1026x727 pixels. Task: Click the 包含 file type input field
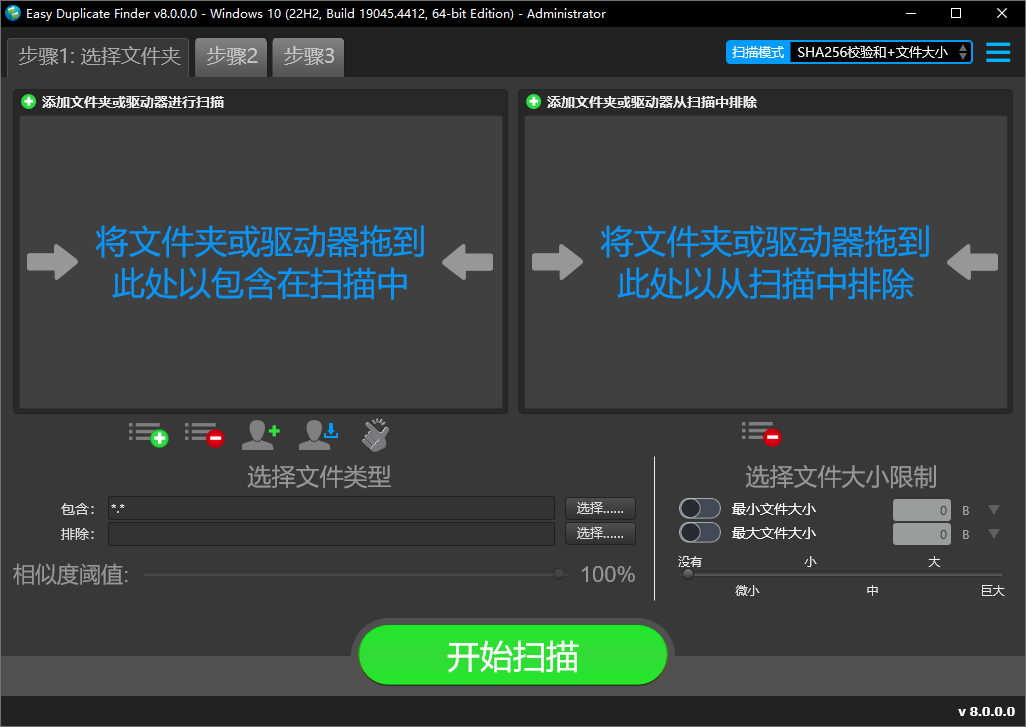[x=331, y=508]
